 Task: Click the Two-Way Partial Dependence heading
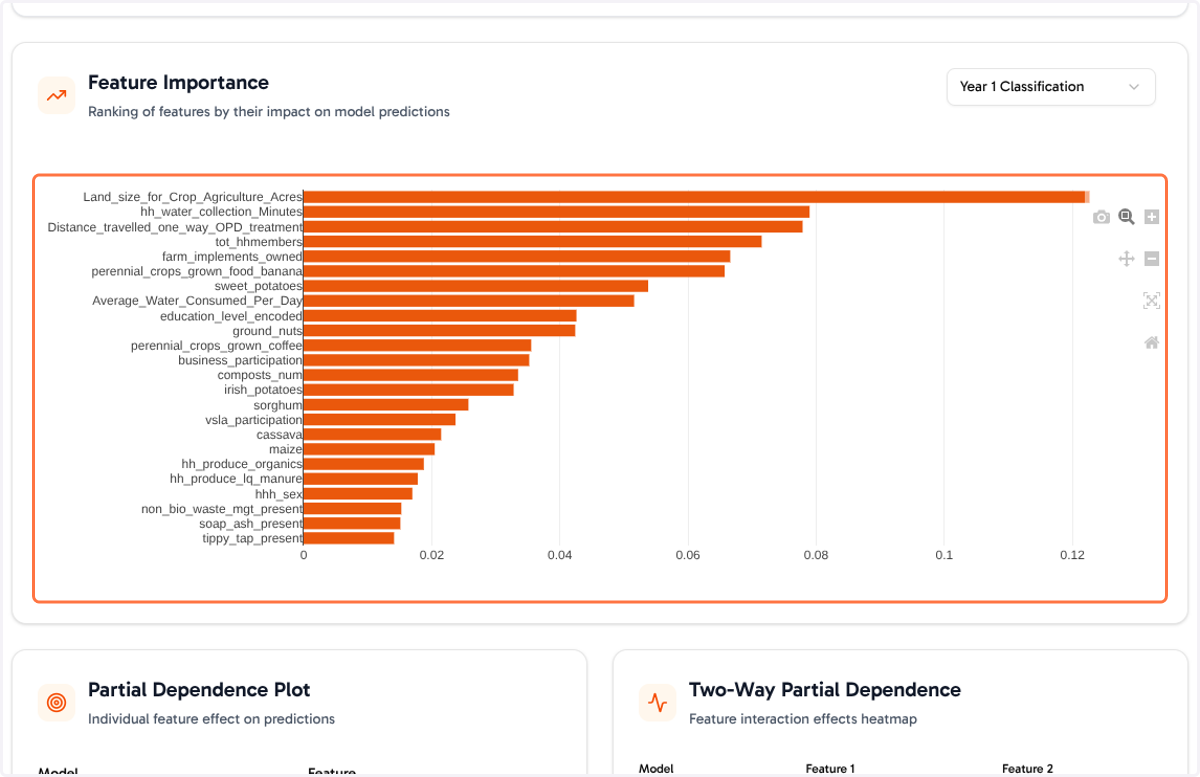[x=825, y=690]
